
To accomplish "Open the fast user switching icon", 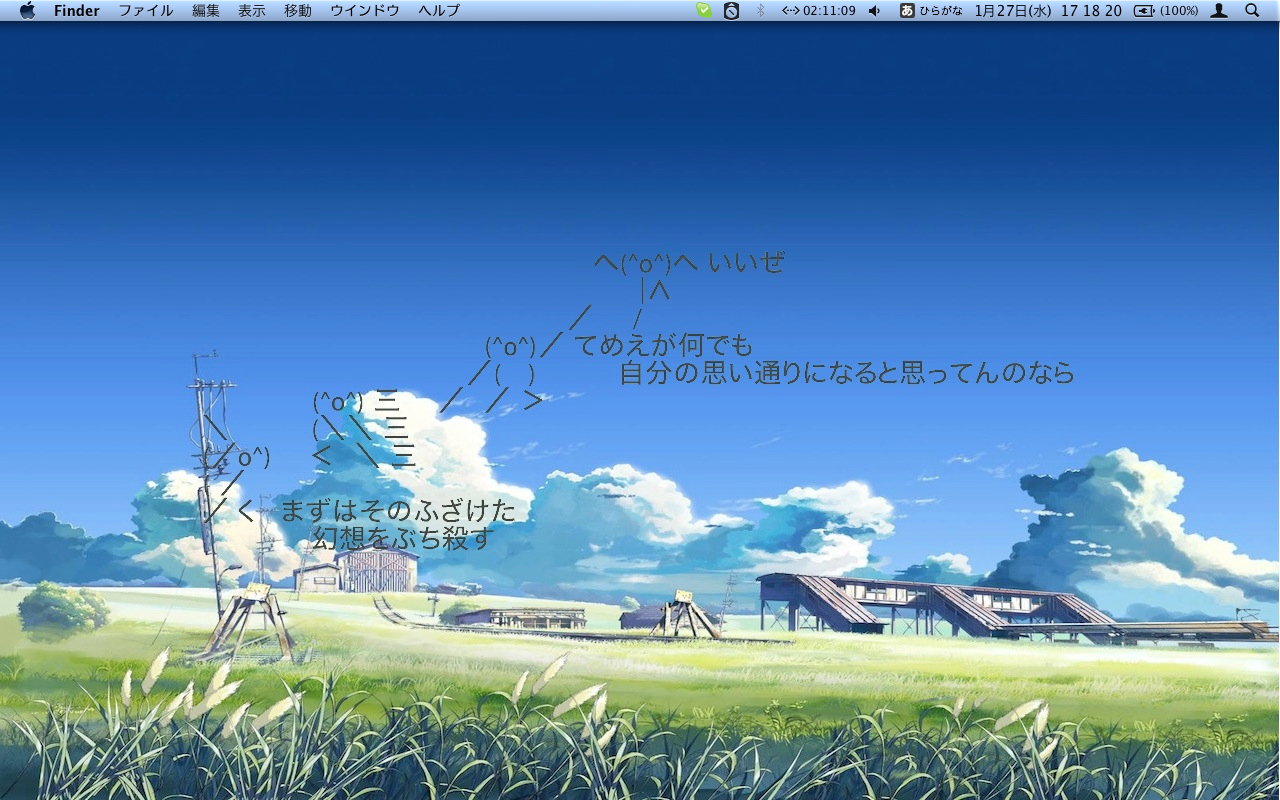I will click(x=1219, y=11).
